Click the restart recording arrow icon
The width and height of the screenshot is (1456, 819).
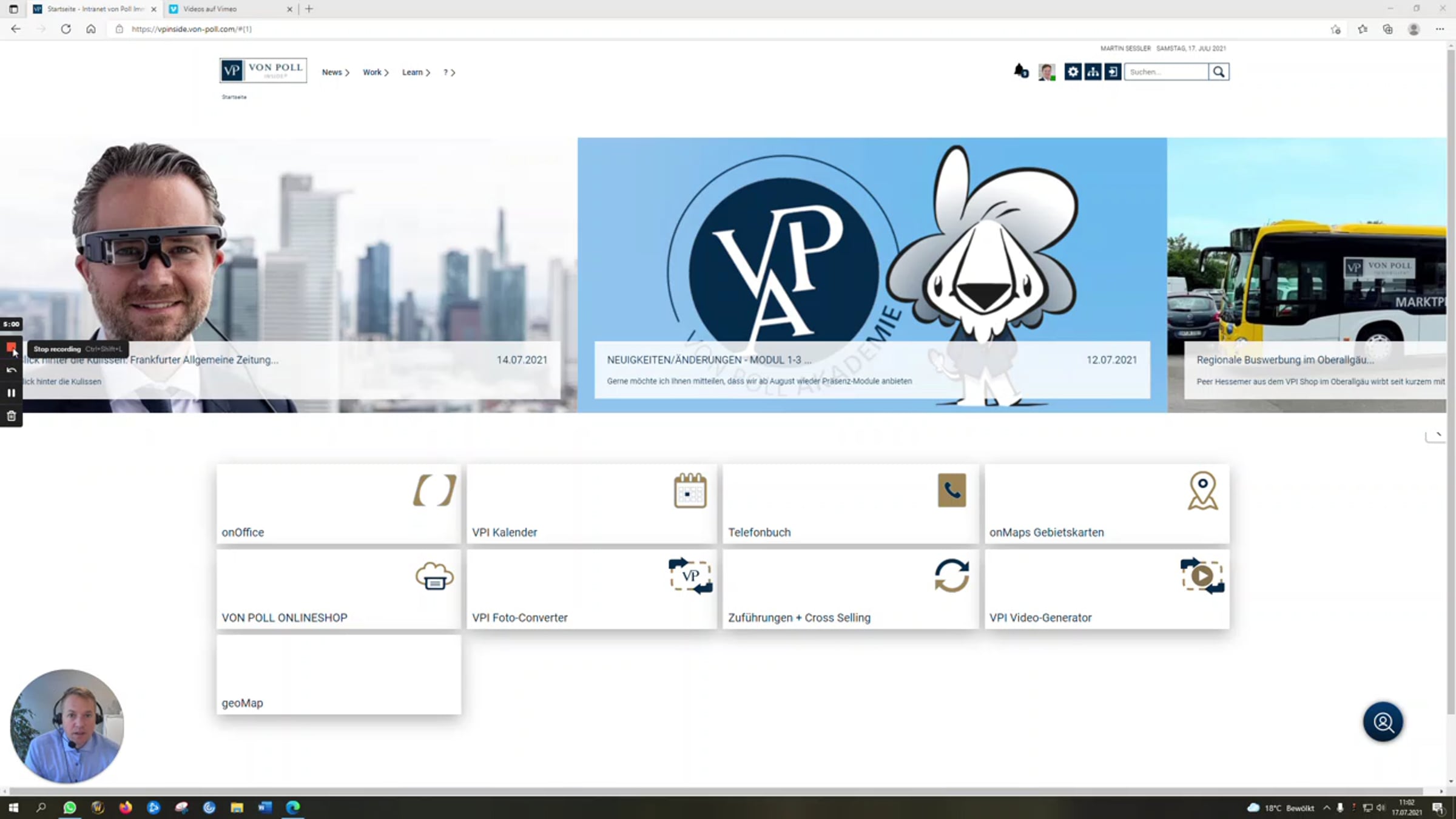(11, 370)
